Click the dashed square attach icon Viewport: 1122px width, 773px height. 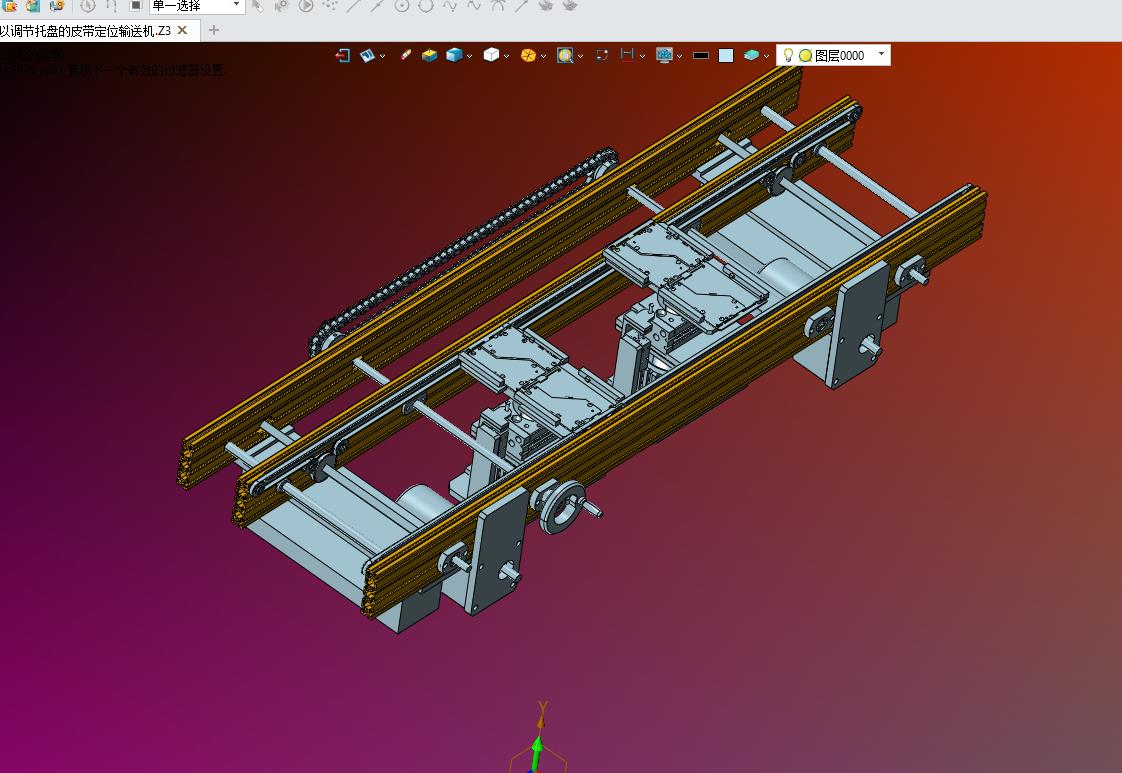602,55
